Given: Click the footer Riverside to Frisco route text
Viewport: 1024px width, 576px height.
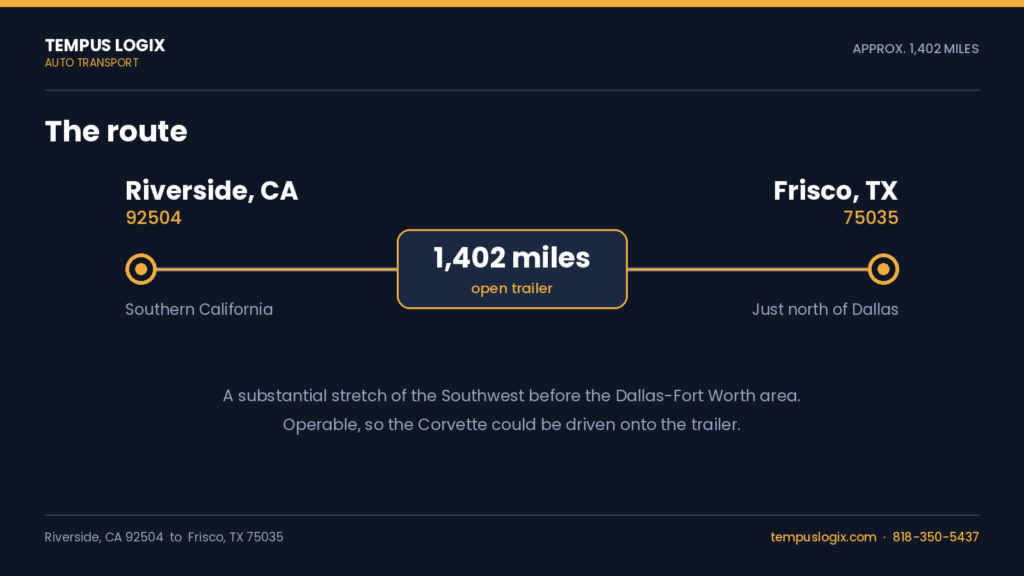Looking at the screenshot, I should pyautogui.click(x=164, y=537).
